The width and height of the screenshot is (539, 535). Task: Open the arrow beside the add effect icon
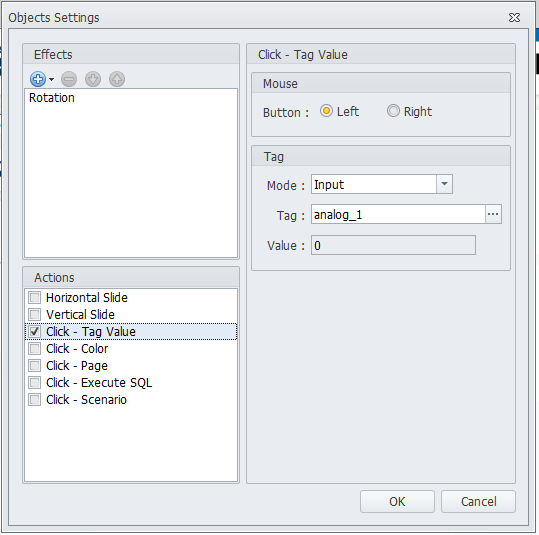pyautogui.click(x=52, y=79)
